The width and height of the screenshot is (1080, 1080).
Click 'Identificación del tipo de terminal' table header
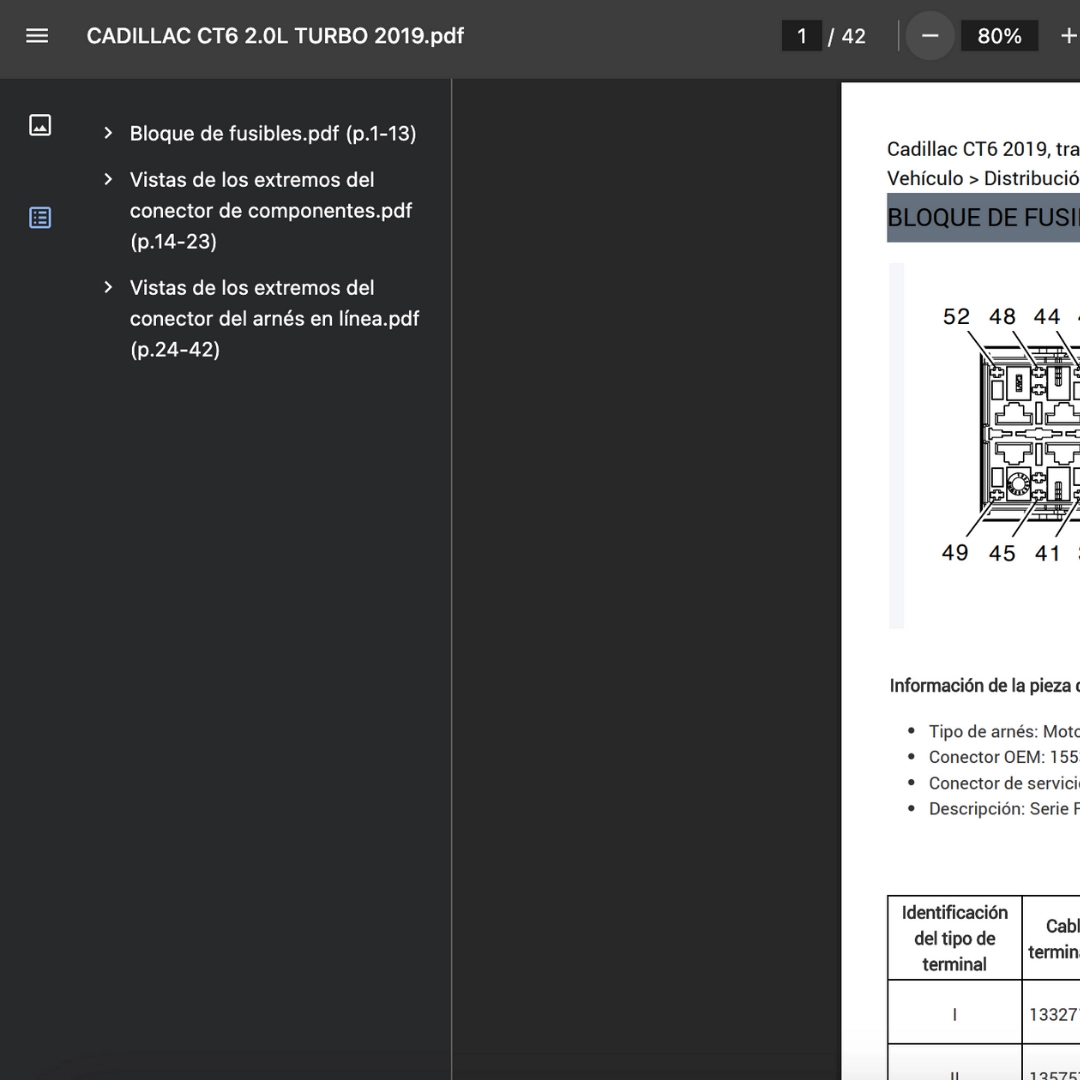click(x=955, y=938)
